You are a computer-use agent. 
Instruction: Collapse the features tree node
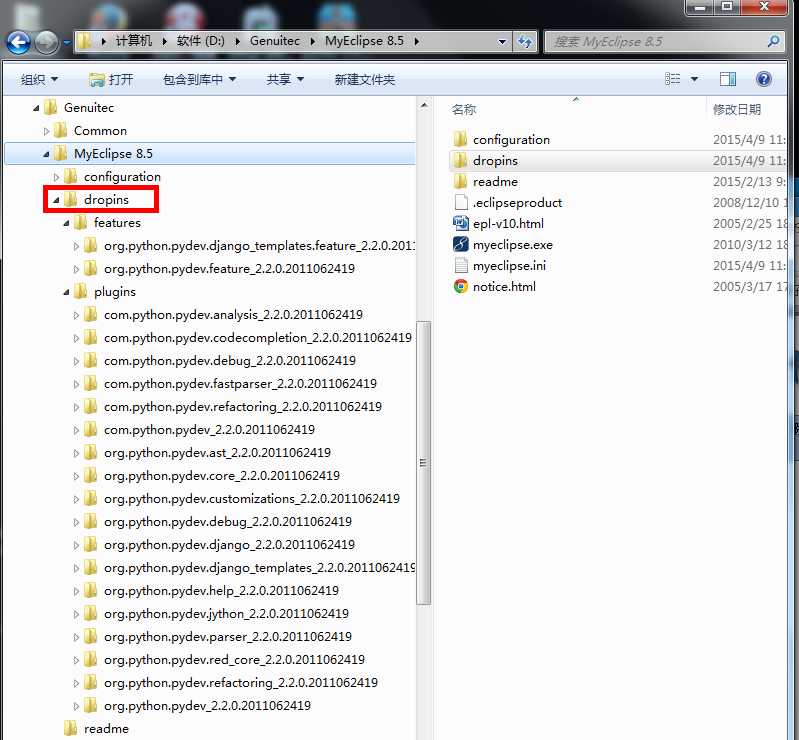tap(66, 223)
